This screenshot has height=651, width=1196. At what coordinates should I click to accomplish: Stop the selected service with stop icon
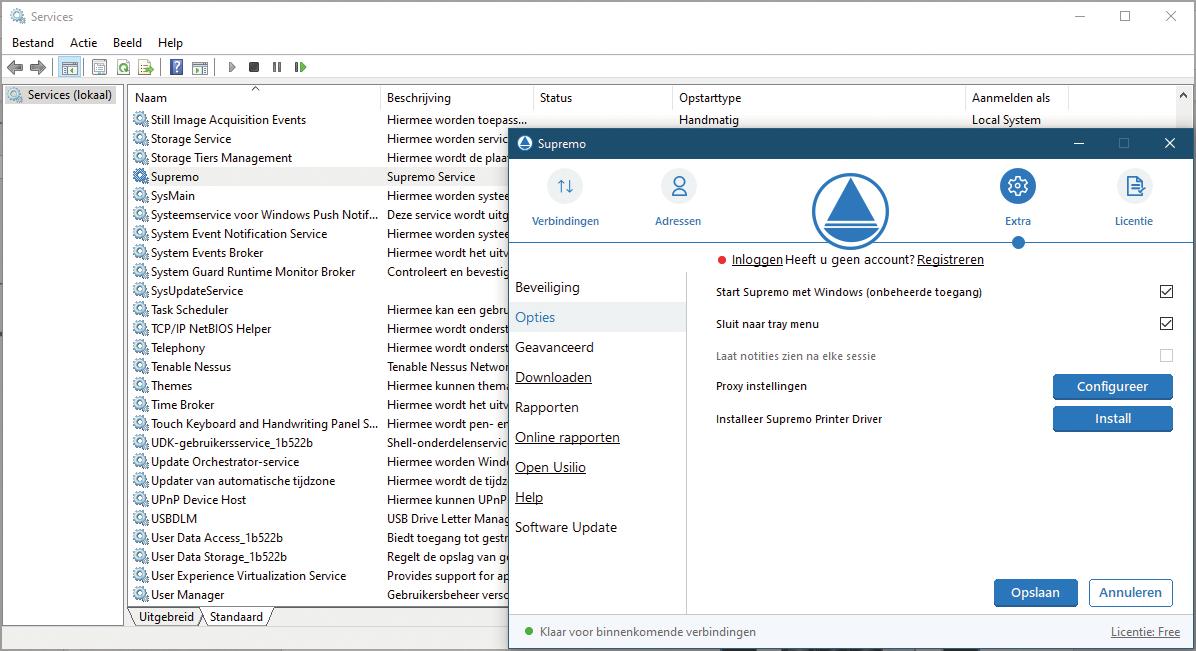point(254,67)
